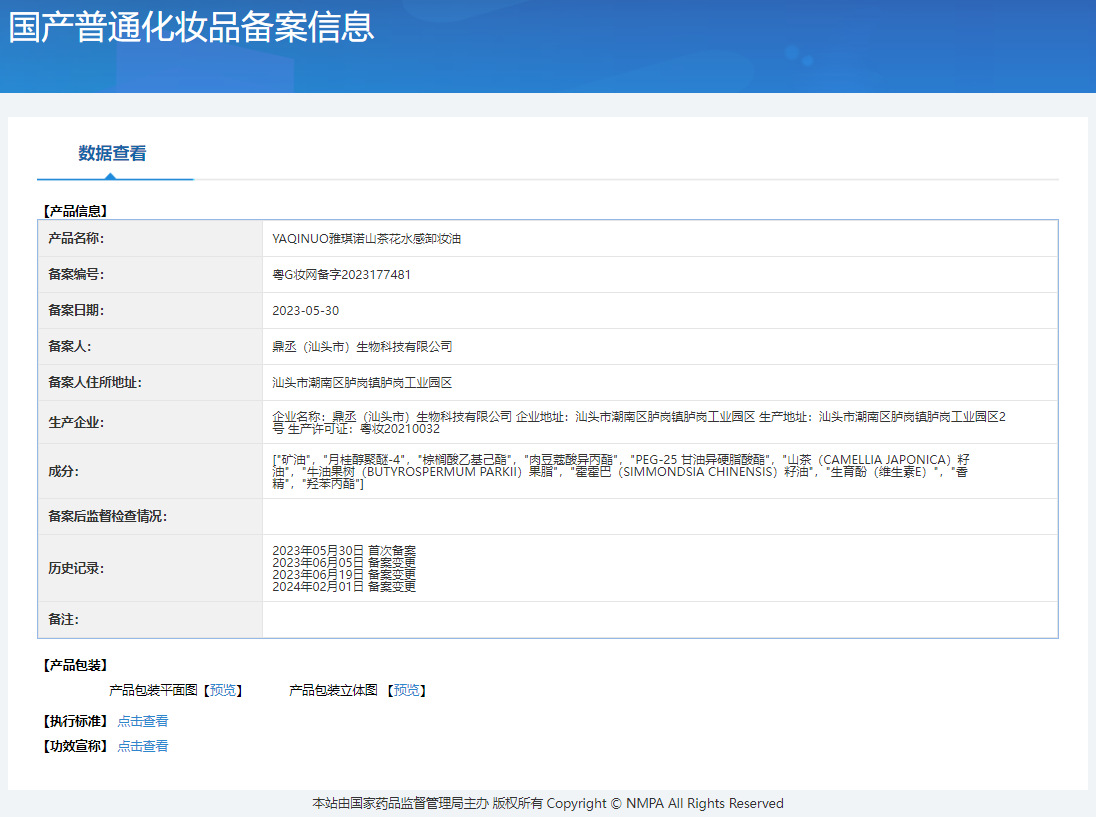Select history entry 2024年02月01日 备案变更
The width and height of the screenshot is (1096, 817).
pos(344,586)
